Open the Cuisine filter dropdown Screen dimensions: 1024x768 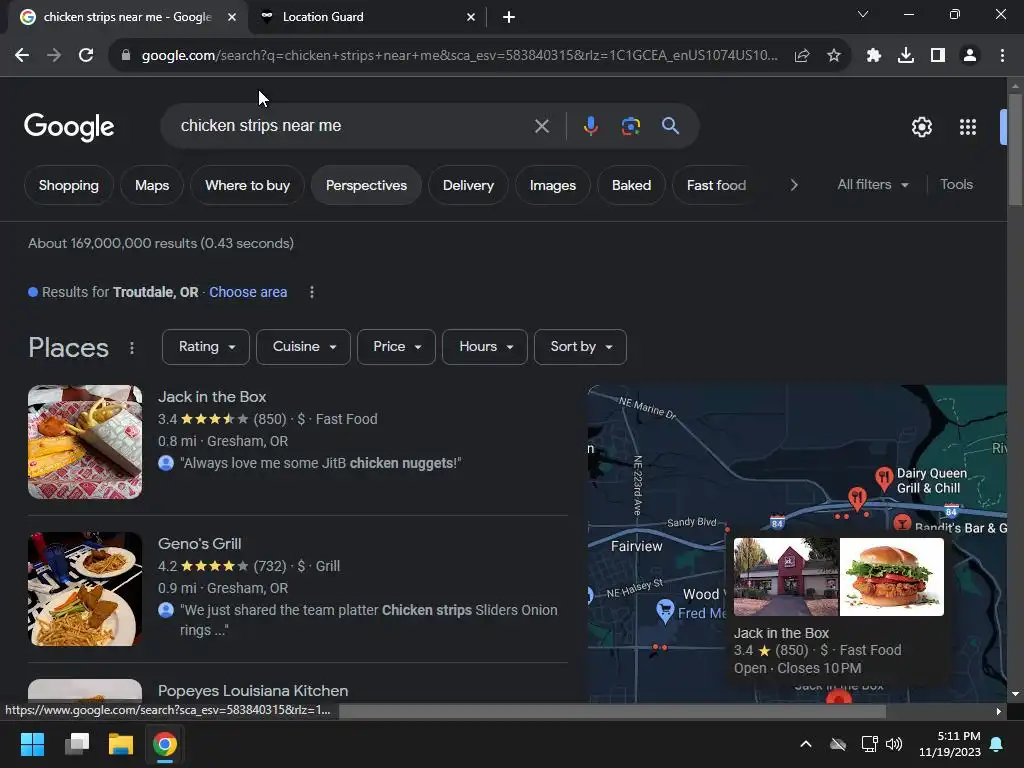coord(304,347)
